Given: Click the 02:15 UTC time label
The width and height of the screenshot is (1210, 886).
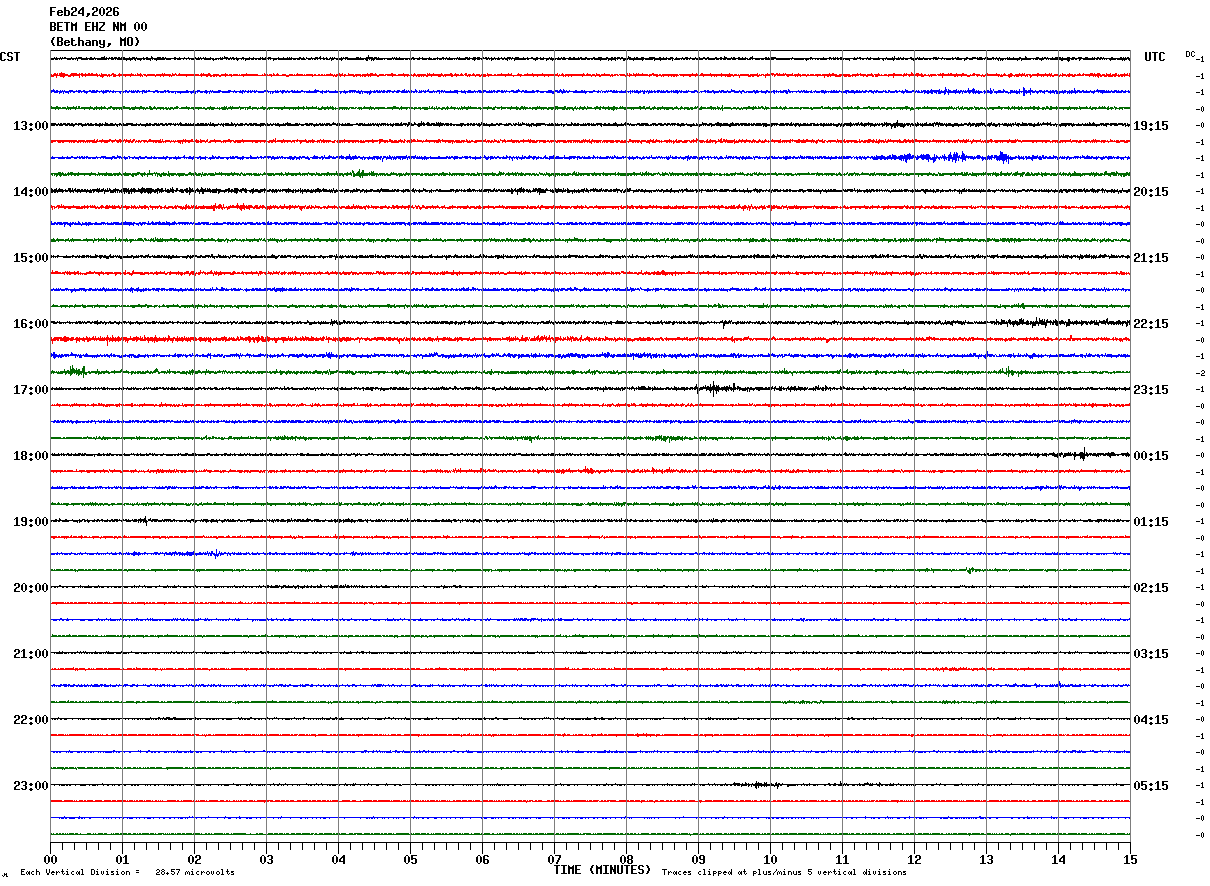Looking at the screenshot, I should [x=1150, y=588].
